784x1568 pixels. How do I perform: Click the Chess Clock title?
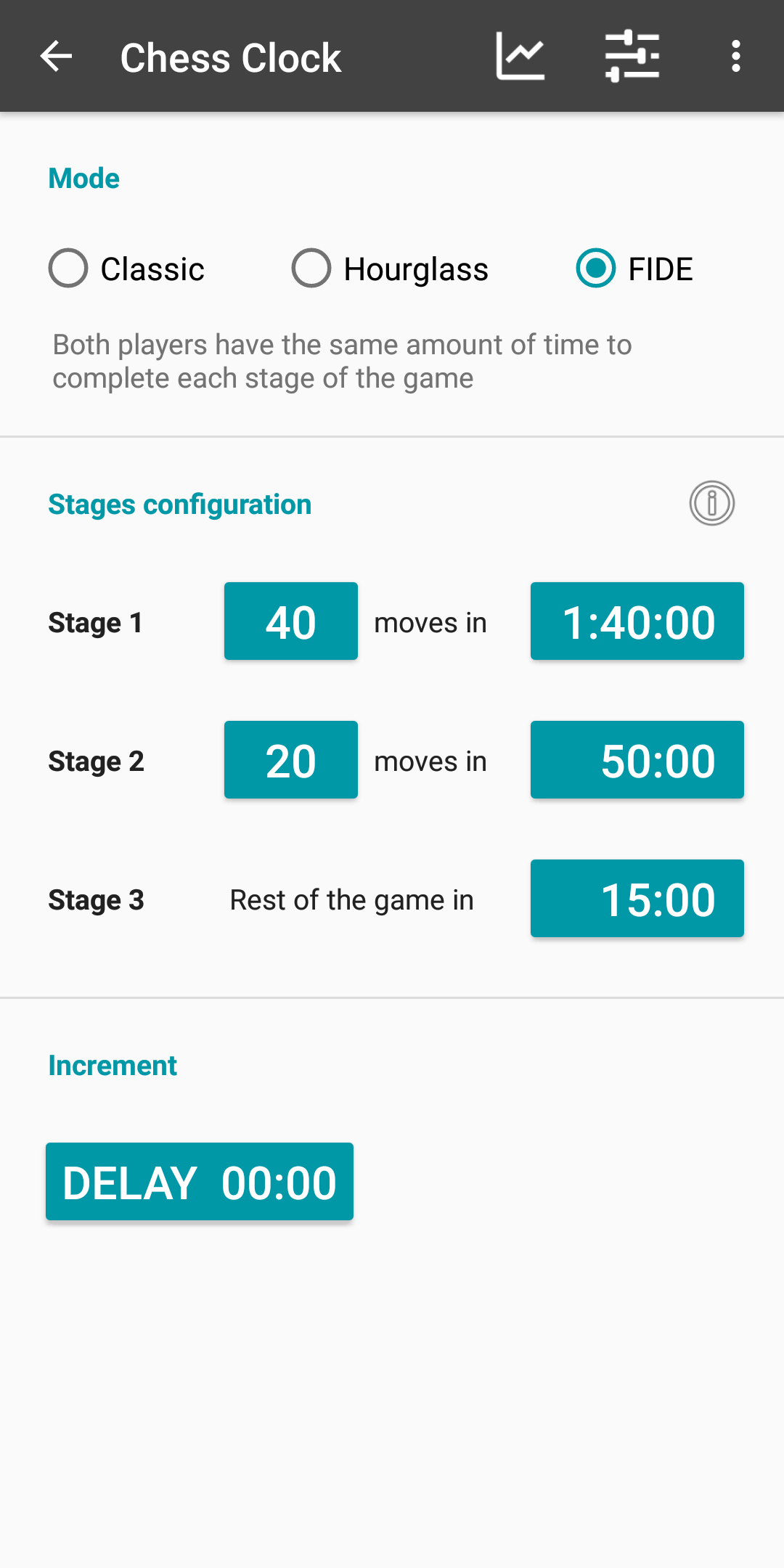click(x=231, y=58)
